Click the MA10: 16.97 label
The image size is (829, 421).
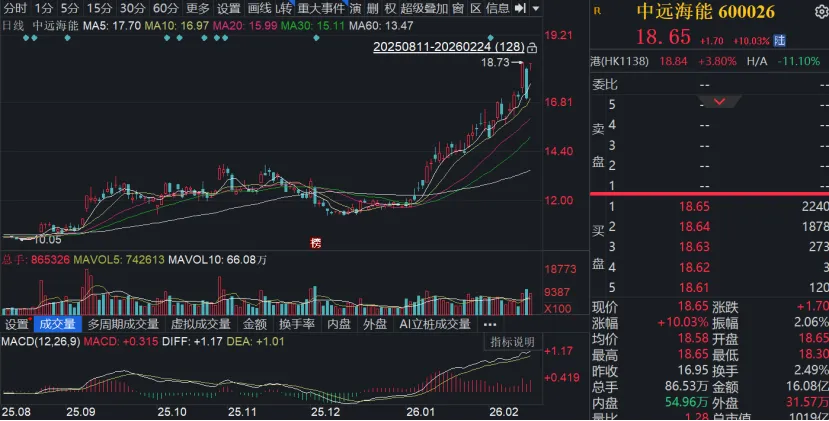click(x=177, y=25)
